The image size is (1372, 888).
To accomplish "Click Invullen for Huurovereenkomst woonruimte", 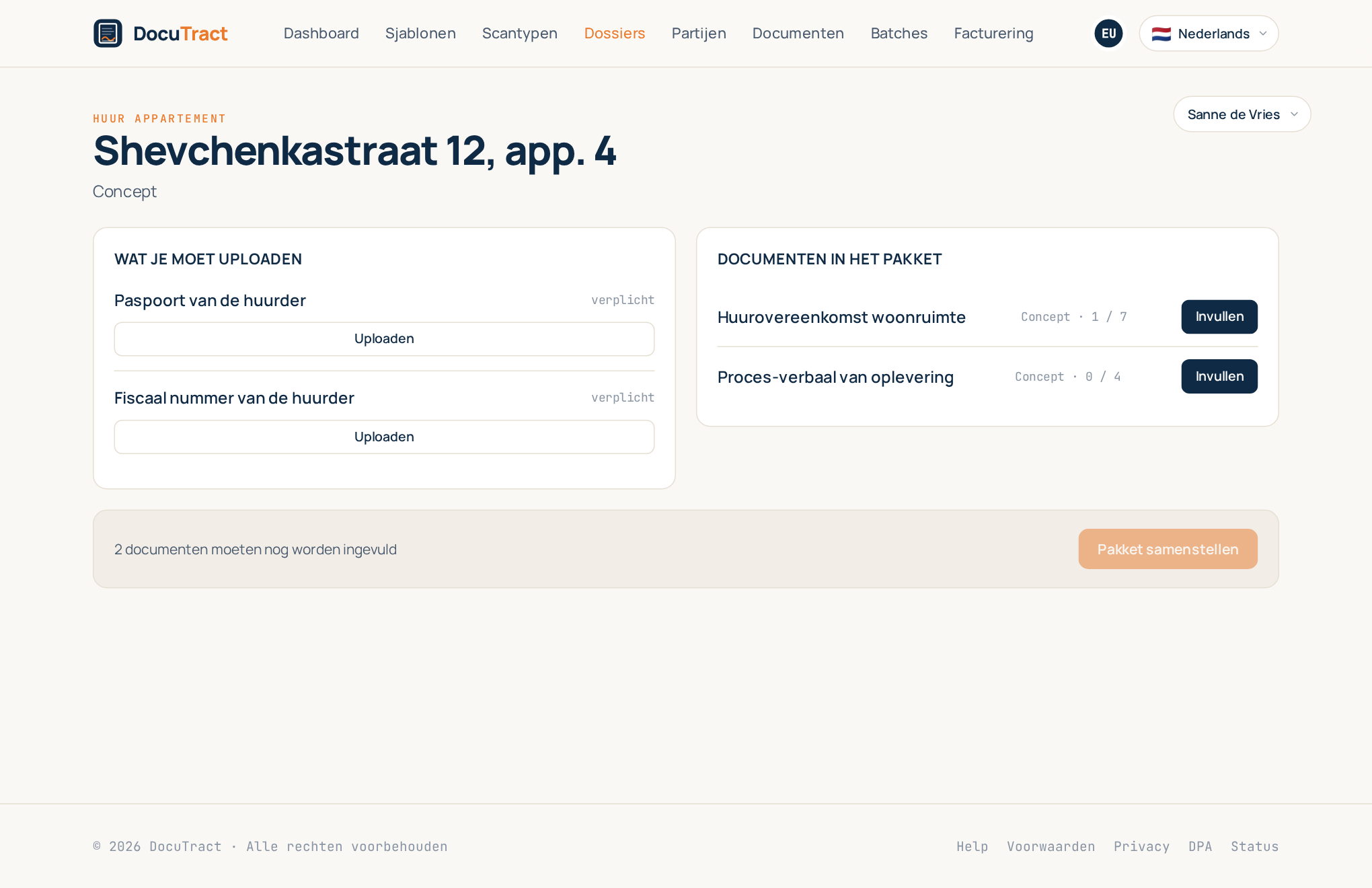I will coord(1219,317).
